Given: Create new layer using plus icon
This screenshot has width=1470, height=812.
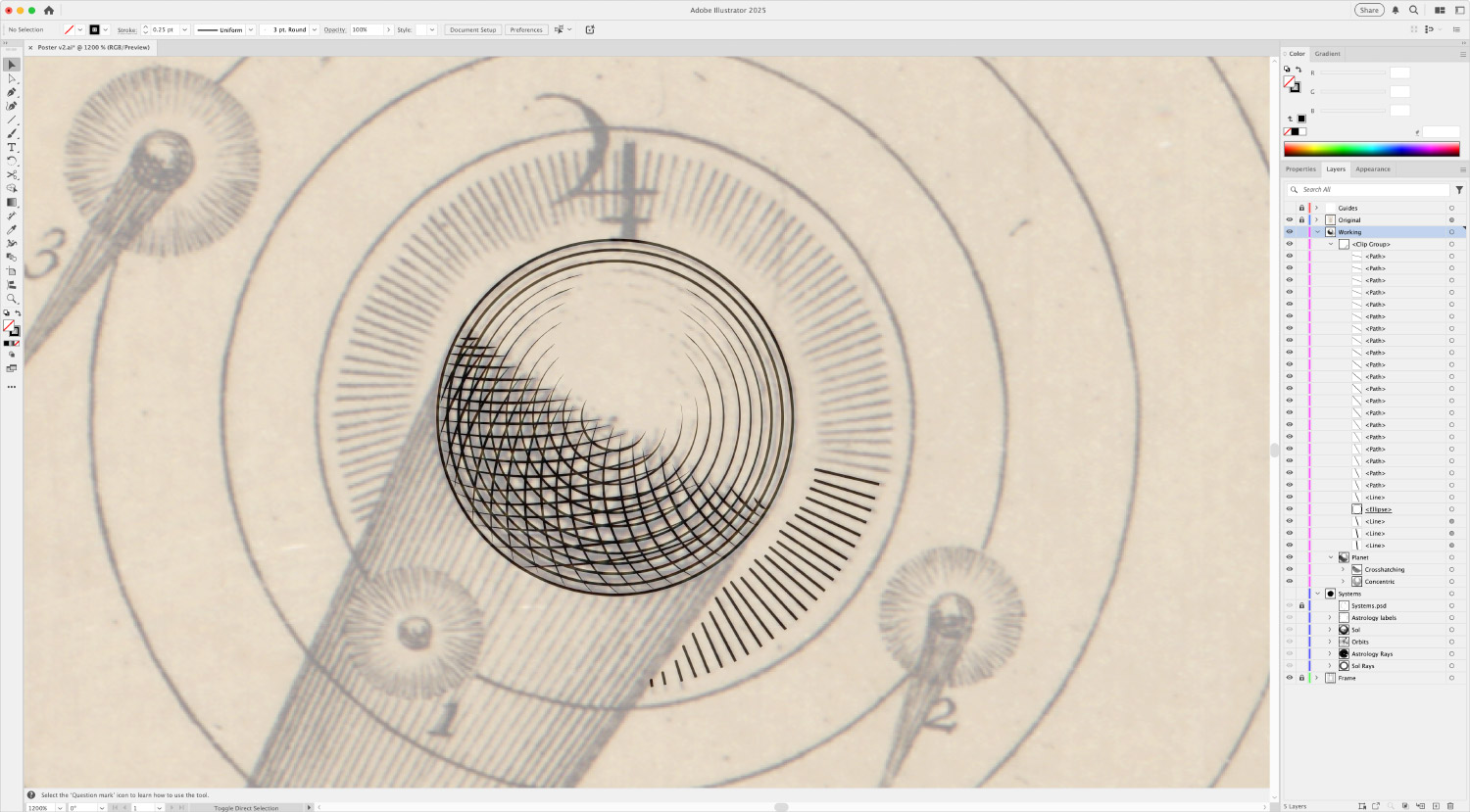Looking at the screenshot, I should pyautogui.click(x=1436, y=806).
